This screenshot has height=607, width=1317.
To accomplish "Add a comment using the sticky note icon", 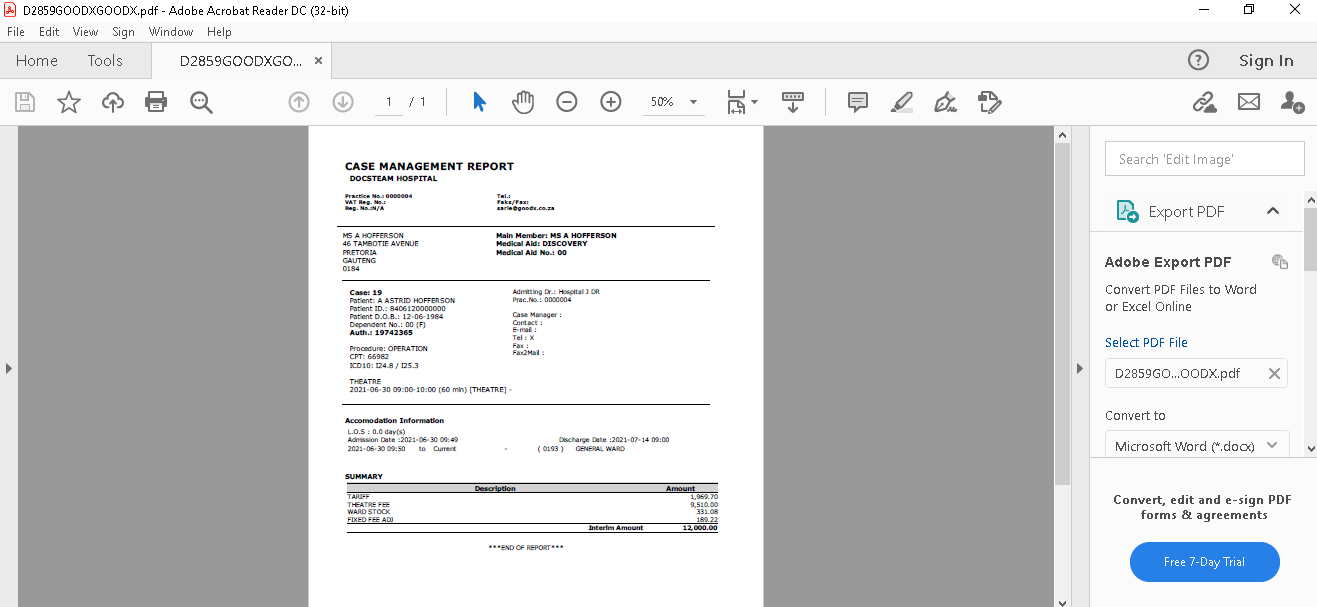I will (857, 102).
